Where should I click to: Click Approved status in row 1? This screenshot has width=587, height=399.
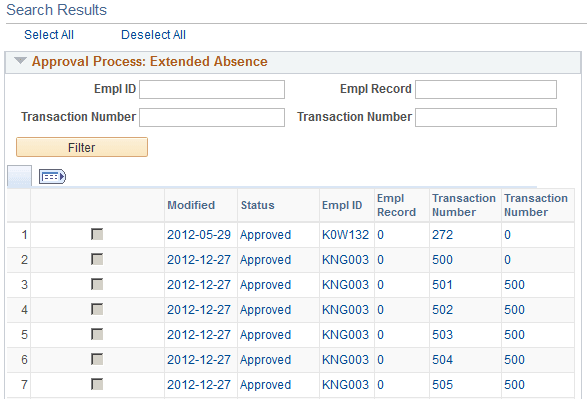[x=265, y=235]
